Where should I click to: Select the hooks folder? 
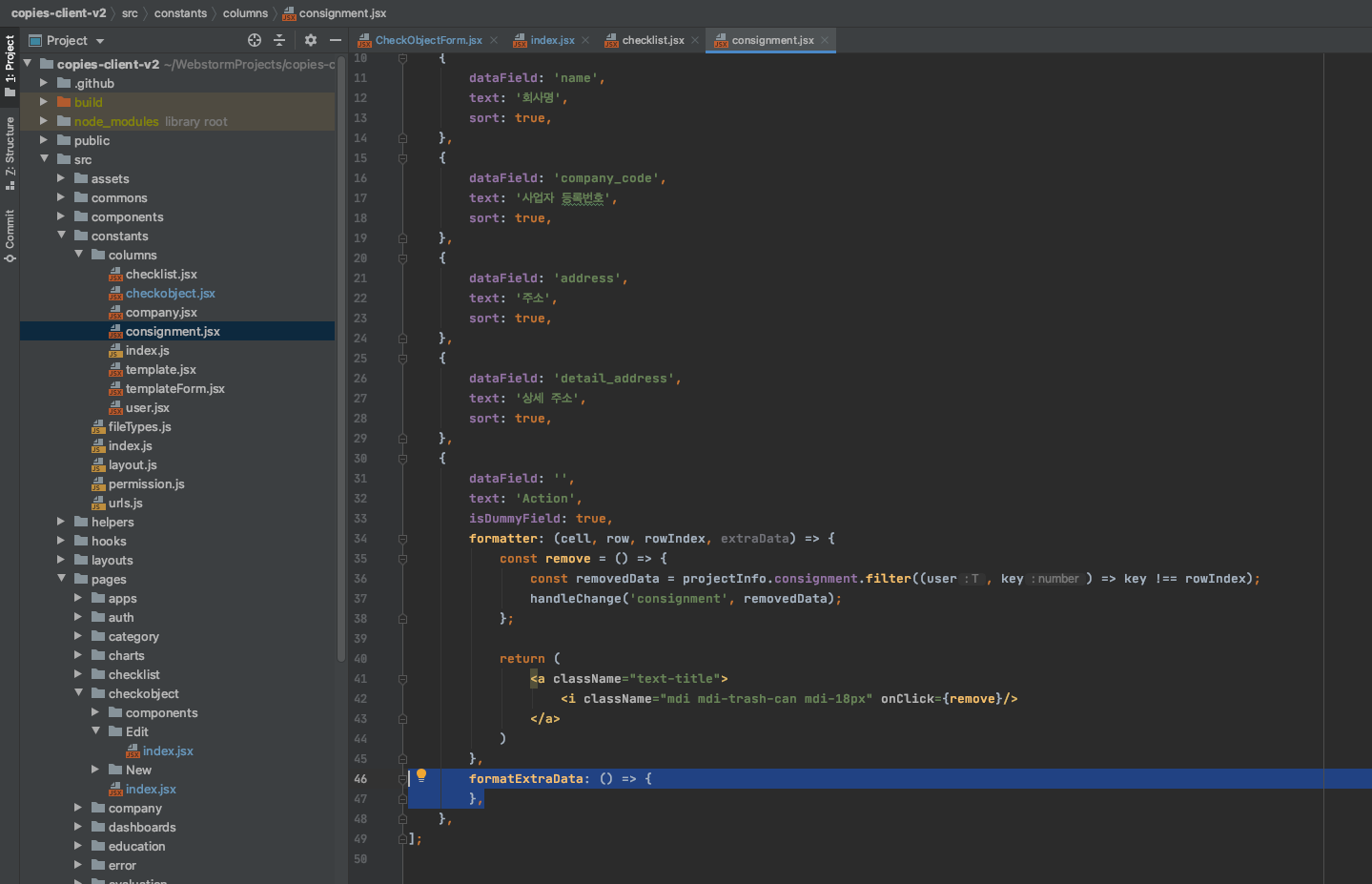(109, 541)
